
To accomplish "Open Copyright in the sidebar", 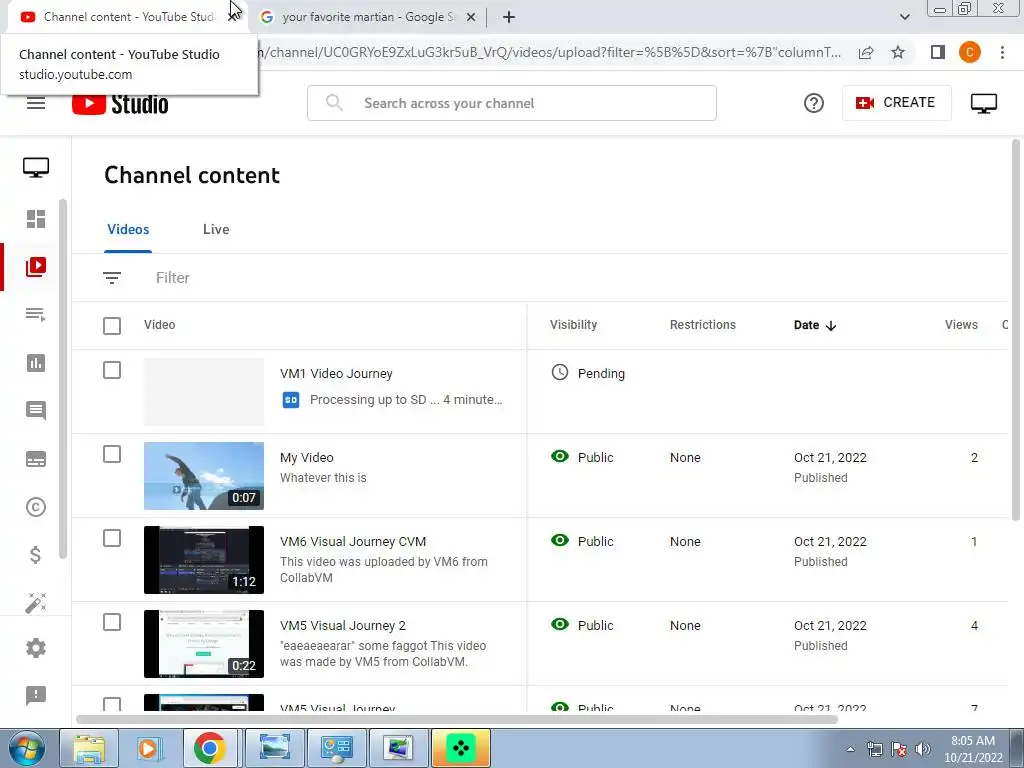I will (x=36, y=507).
